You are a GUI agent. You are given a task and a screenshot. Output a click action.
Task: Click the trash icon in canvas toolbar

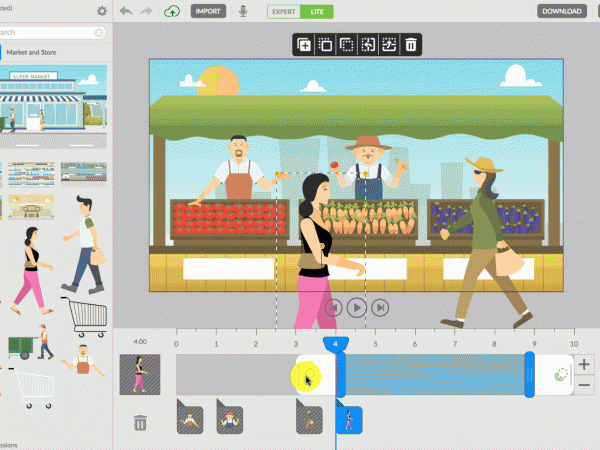click(x=411, y=44)
